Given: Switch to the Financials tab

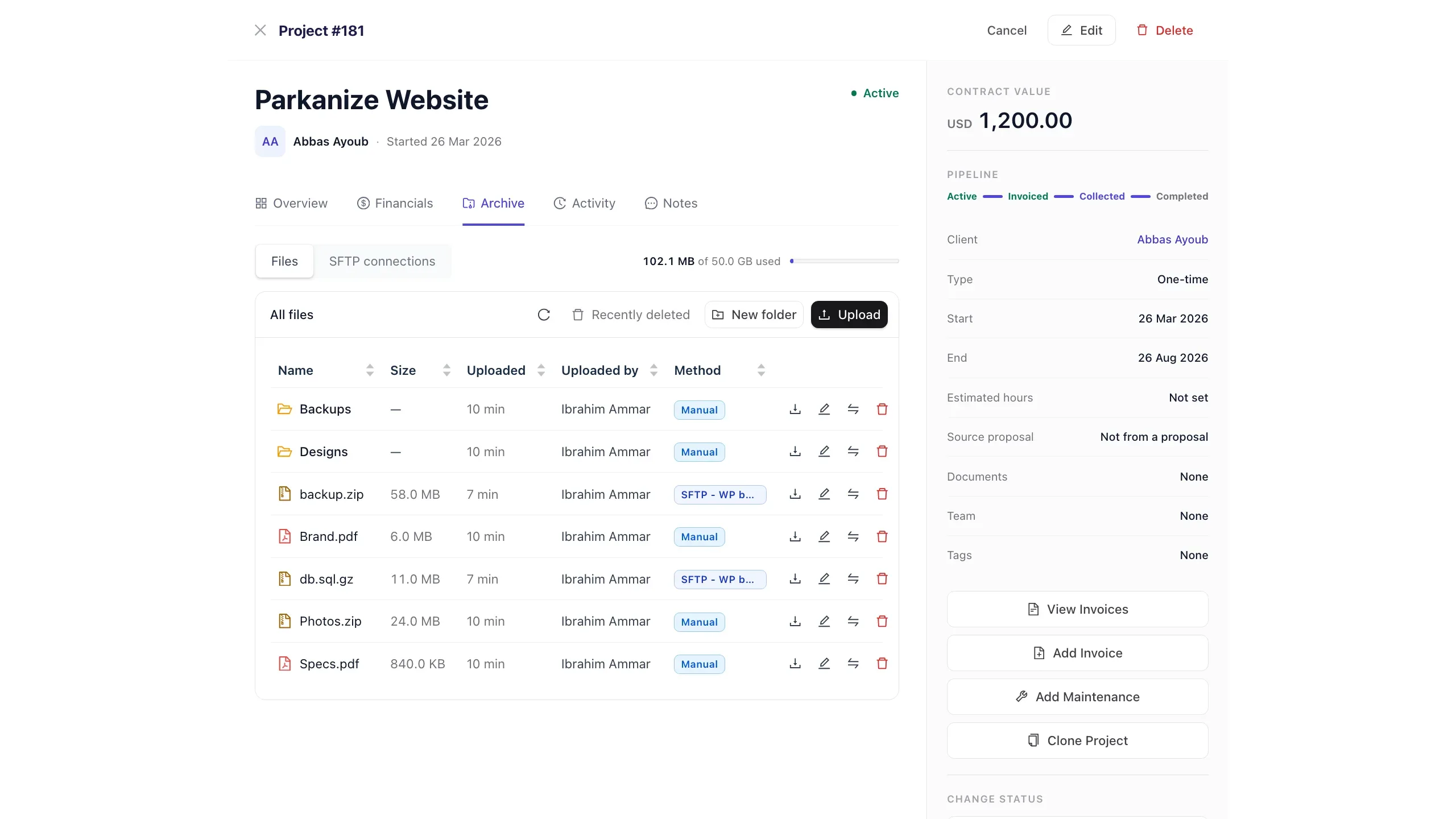Looking at the screenshot, I should click(395, 203).
